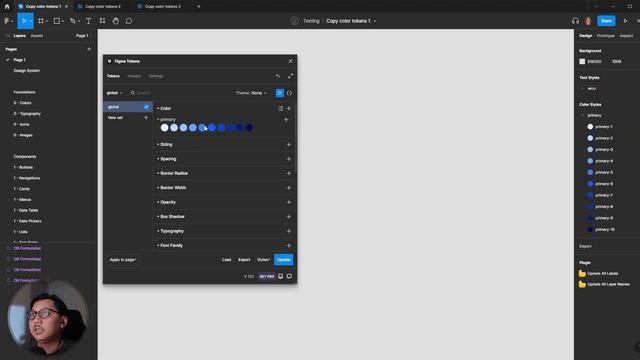Open the Figma main menu icon
Screen dimensions: 640x360
pyautogui.click(x=7, y=21)
